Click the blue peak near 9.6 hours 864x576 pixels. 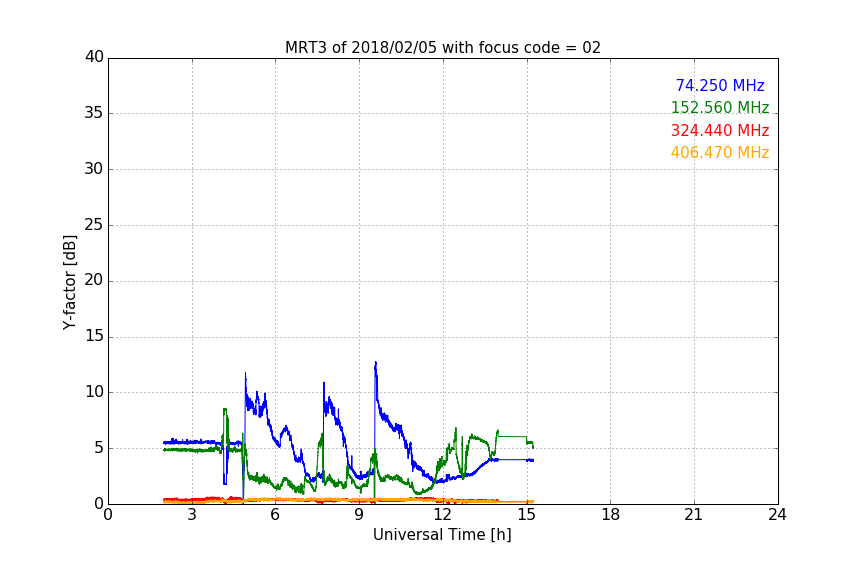pos(376,364)
